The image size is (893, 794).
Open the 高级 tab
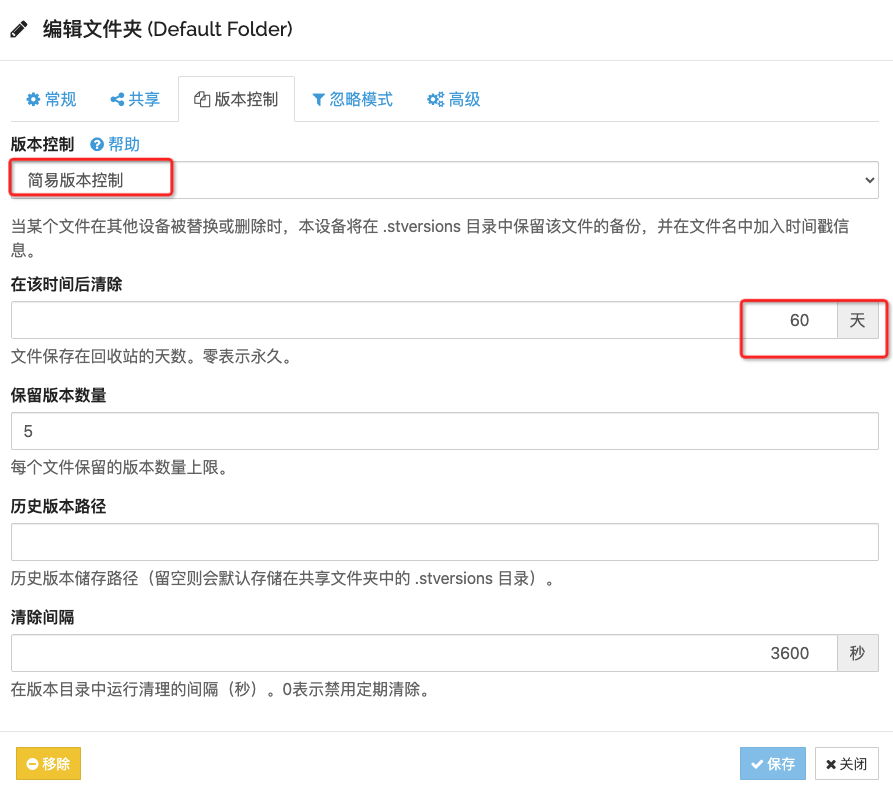click(454, 100)
